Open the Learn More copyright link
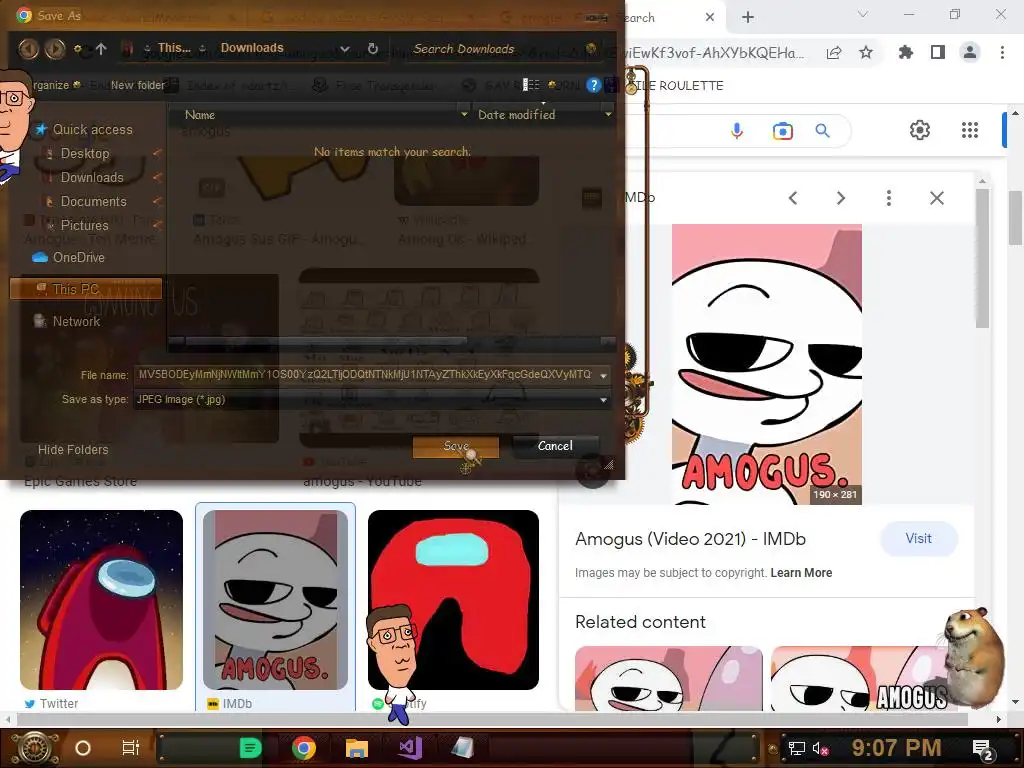This screenshot has width=1024, height=768. (801, 573)
